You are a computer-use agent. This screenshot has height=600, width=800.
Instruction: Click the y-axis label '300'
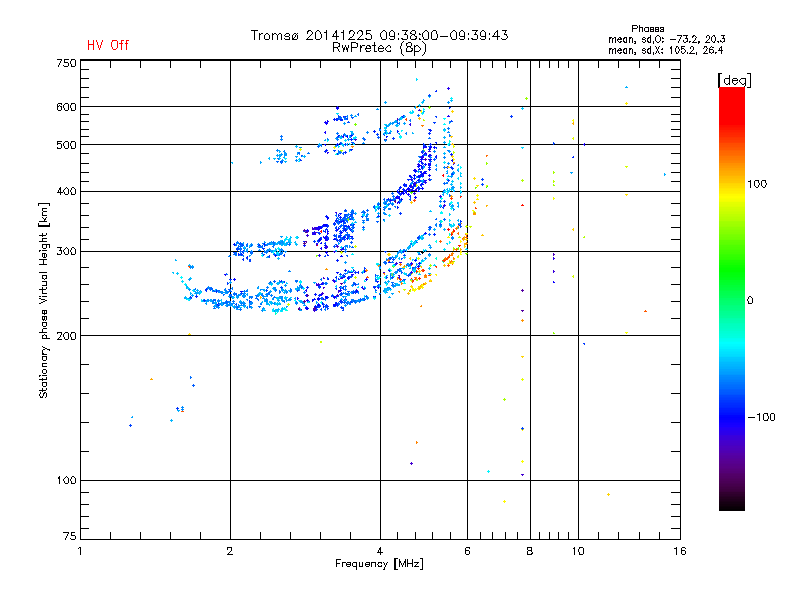point(67,252)
